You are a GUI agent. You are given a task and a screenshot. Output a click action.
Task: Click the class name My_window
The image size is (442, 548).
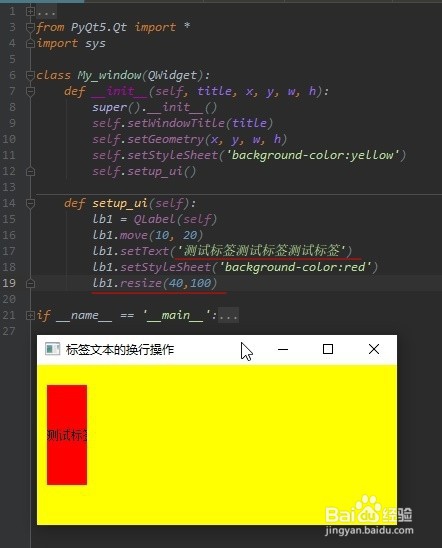tap(109, 75)
